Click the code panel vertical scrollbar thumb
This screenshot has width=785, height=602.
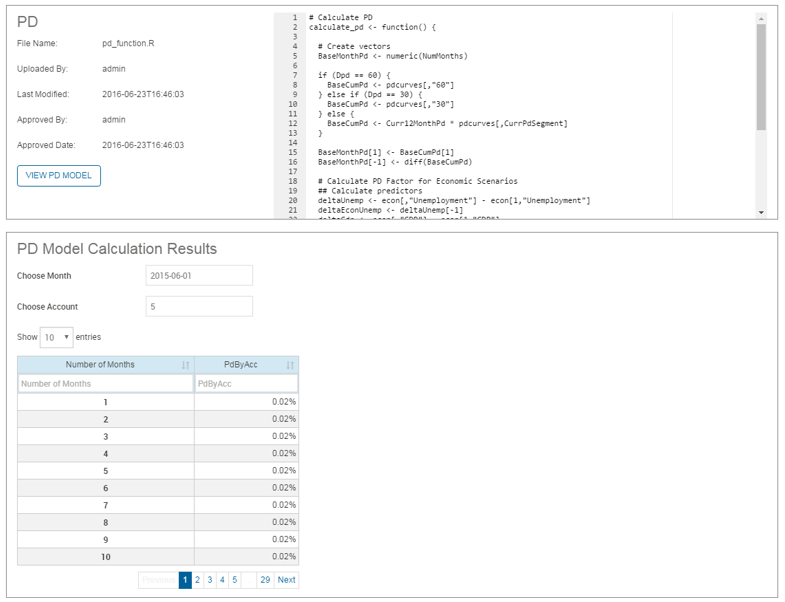click(761, 75)
